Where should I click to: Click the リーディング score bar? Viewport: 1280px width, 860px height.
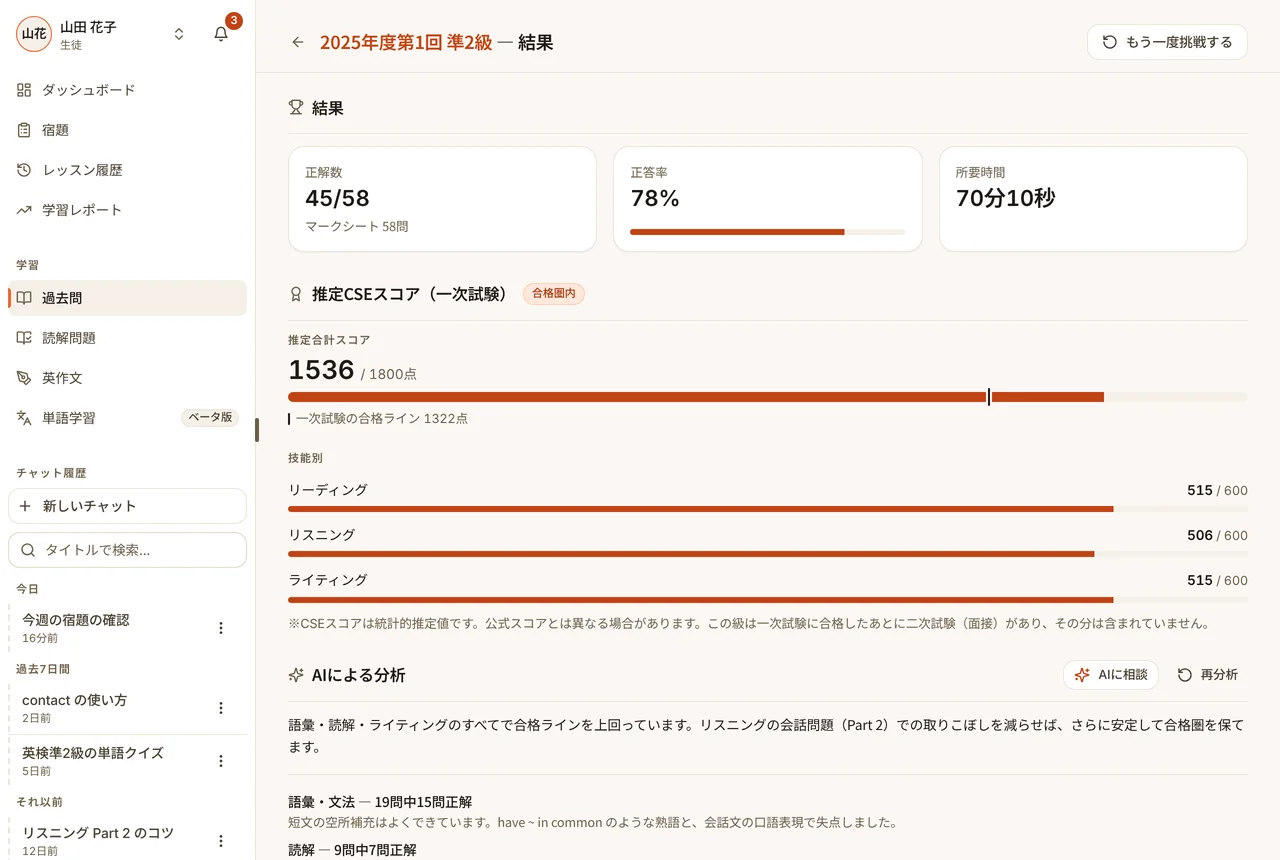pyautogui.click(x=768, y=509)
